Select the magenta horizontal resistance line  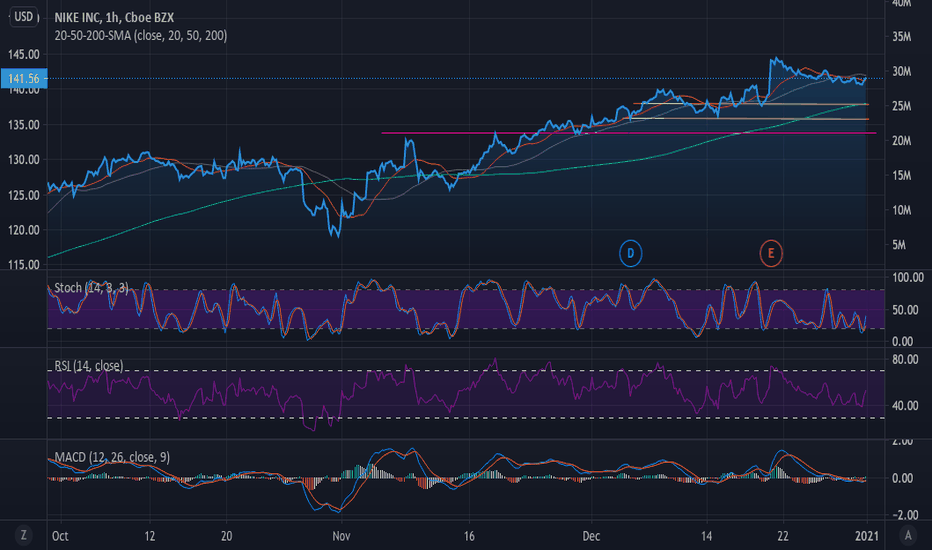[628, 133]
